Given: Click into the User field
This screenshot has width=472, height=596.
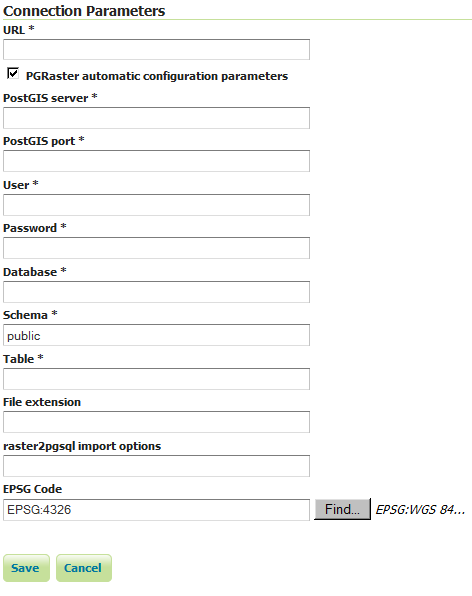Looking at the screenshot, I should tap(157, 205).
